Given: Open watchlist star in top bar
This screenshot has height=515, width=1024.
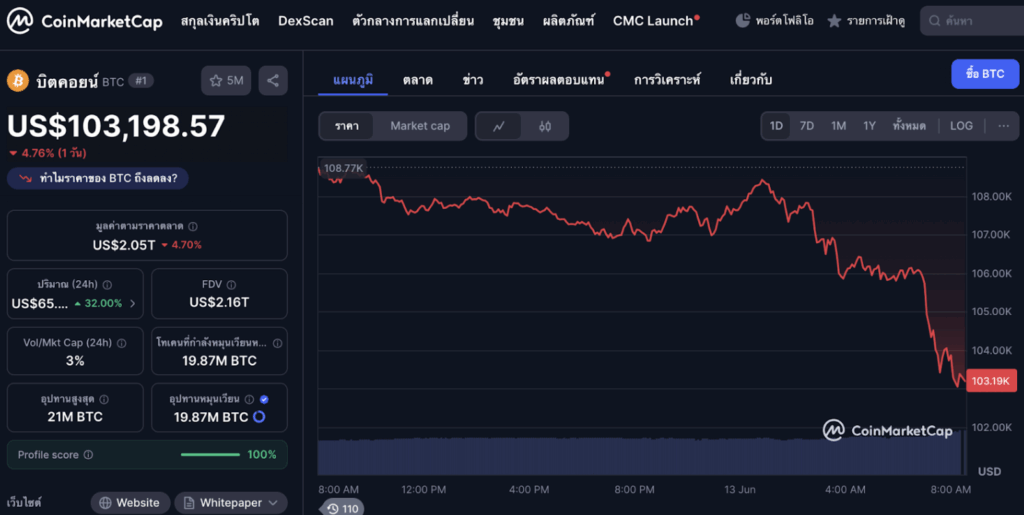Looking at the screenshot, I should tap(834, 21).
